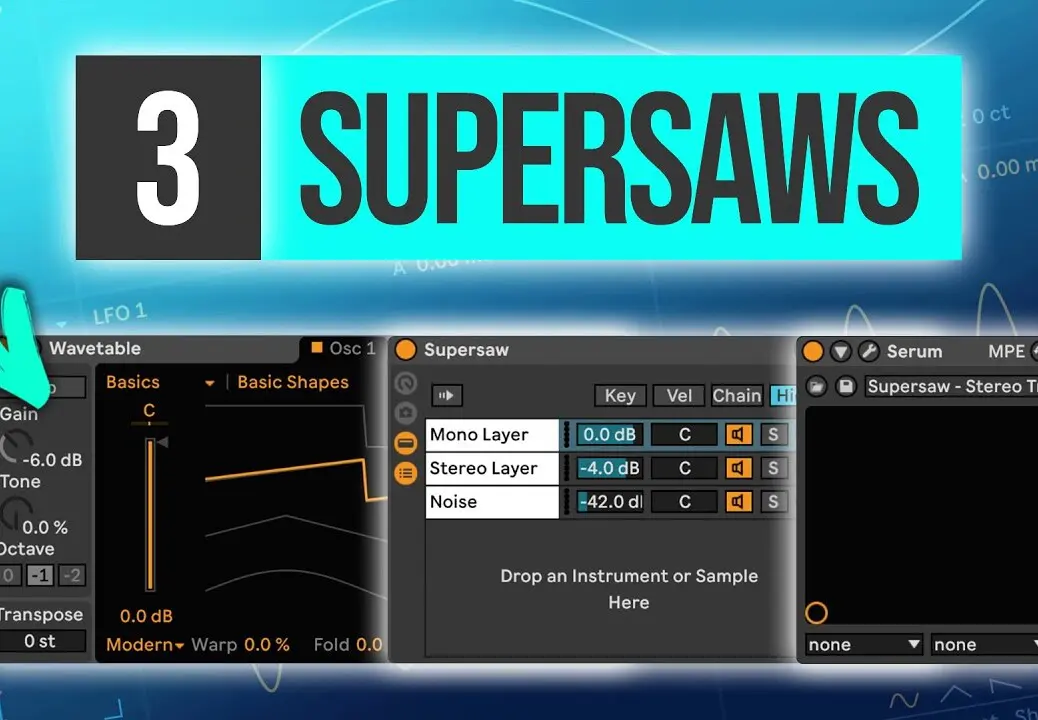
Task: Click the Wavetable device title
Action: point(95,349)
